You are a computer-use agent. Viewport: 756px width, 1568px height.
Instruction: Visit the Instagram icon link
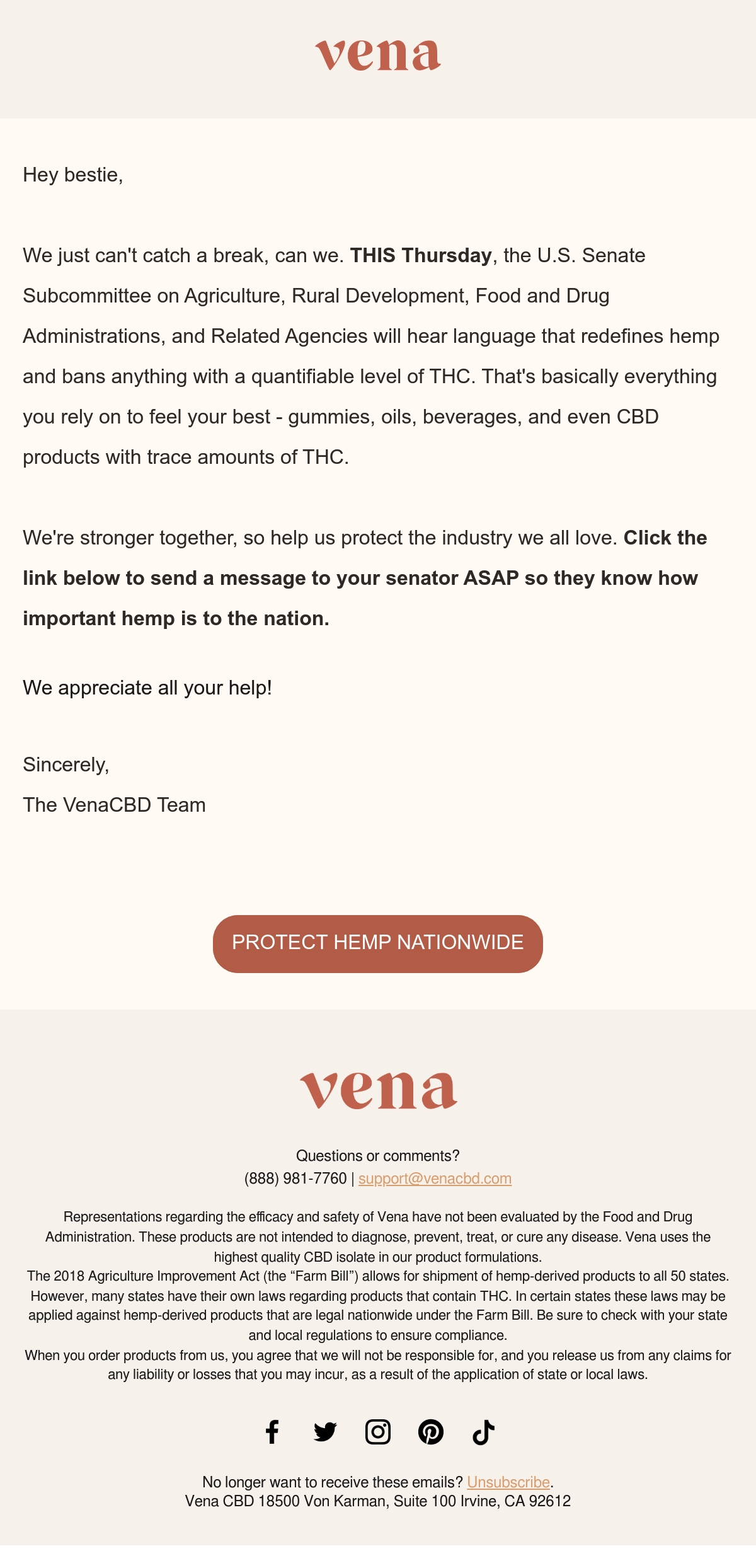[378, 1432]
